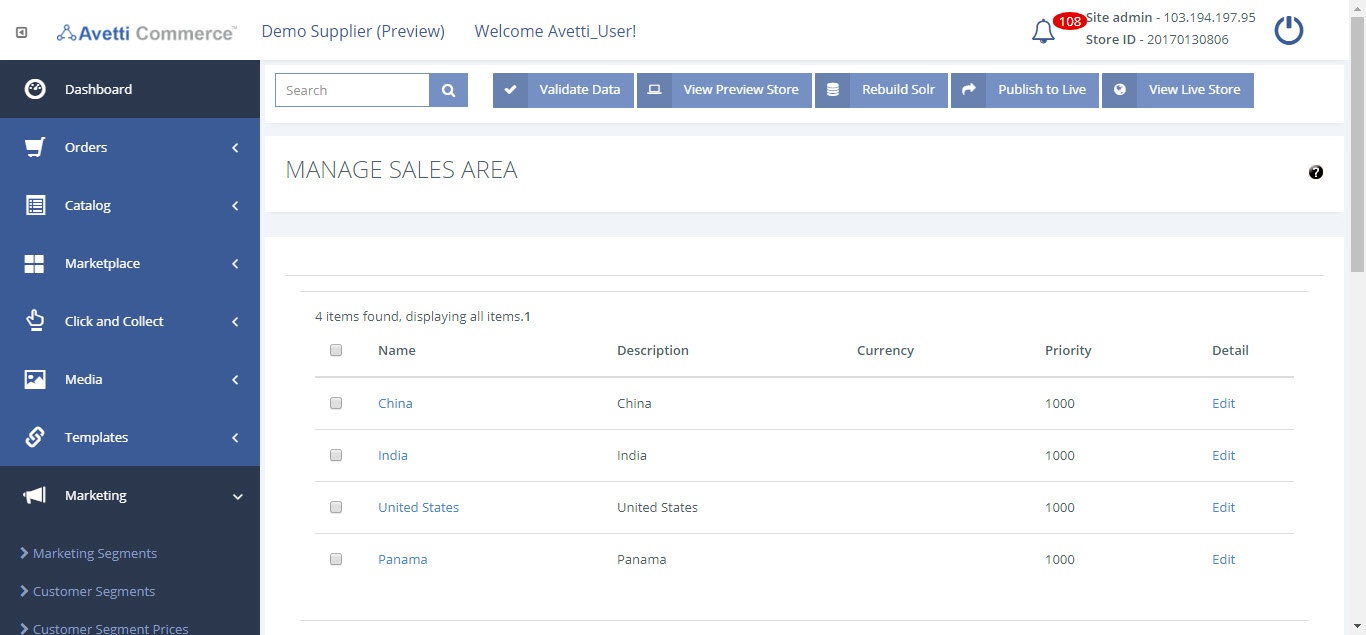Open the Media sidebar menu
Image resolution: width=1366 pixels, height=635 pixels.
click(x=130, y=379)
